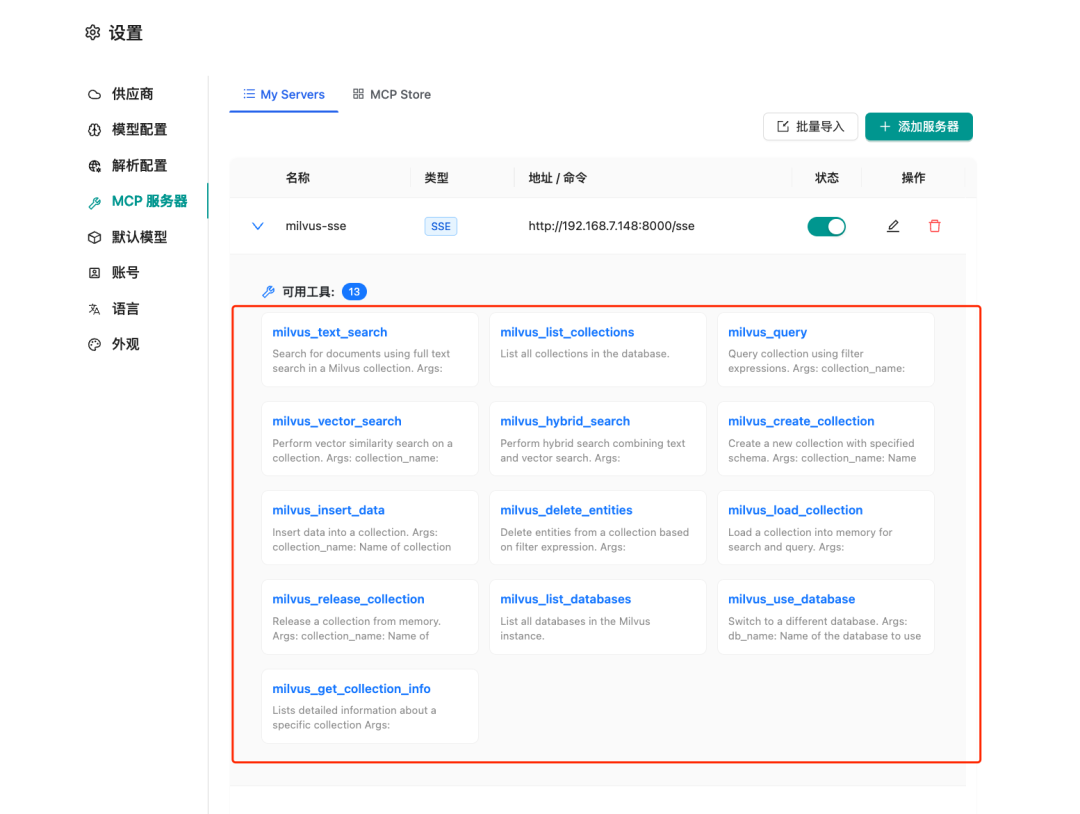
Task: Click description starting "Perform hybrid search combining"
Action: 592,450
